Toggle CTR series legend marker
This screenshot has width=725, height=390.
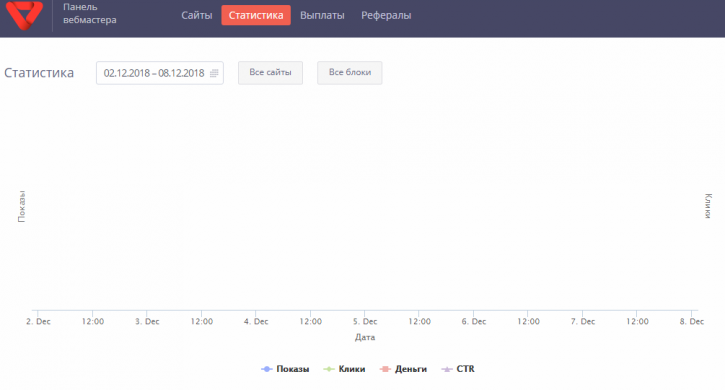point(447,369)
